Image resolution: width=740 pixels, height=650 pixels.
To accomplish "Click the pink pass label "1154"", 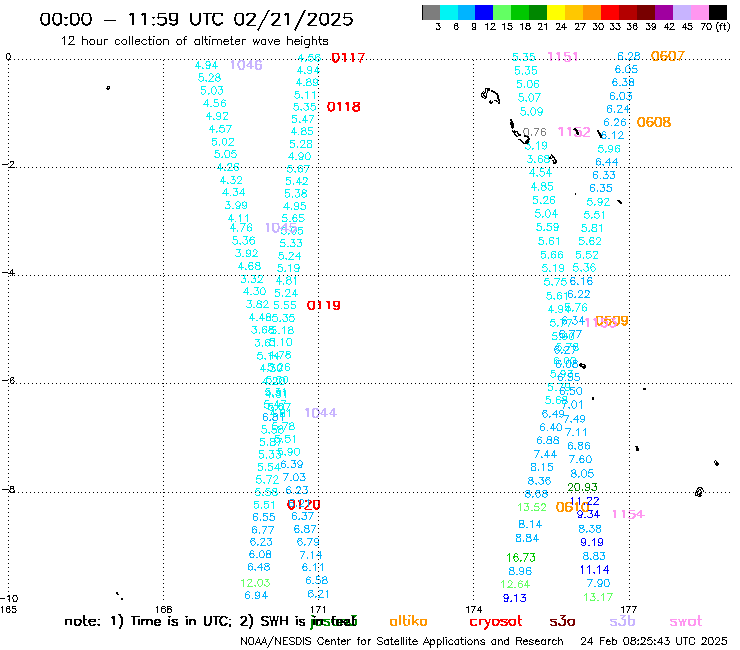I will [x=628, y=514].
